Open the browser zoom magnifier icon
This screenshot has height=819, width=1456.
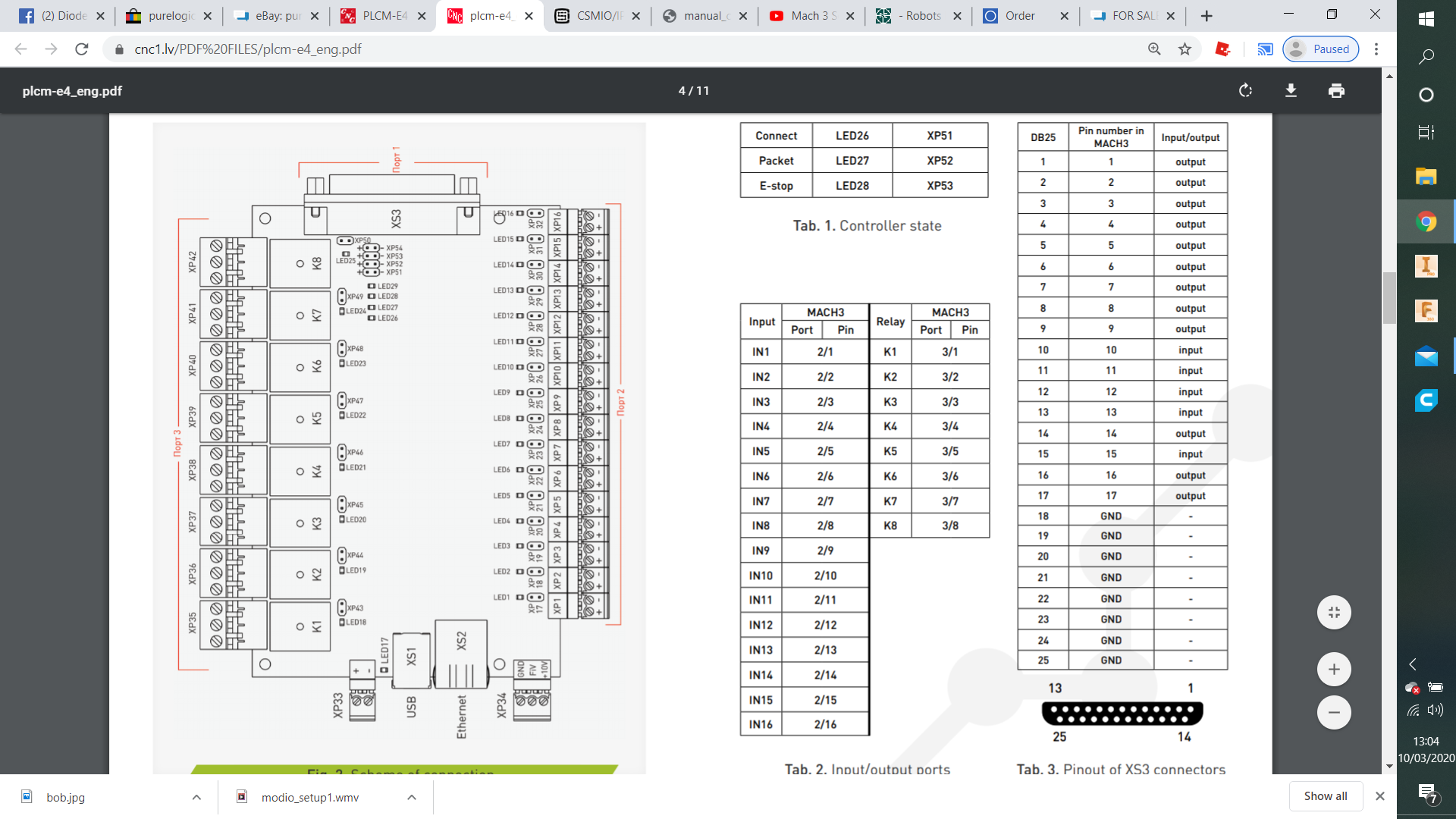click(1154, 49)
